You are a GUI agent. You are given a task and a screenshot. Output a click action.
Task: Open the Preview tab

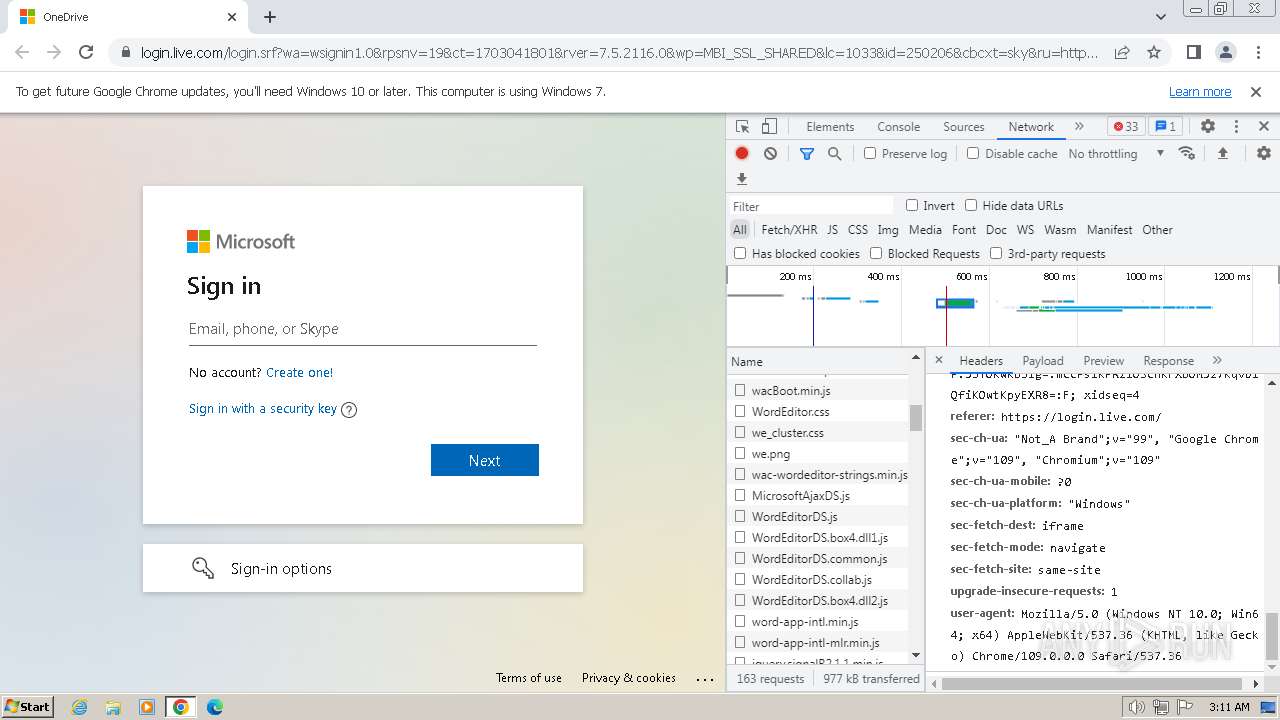coord(1104,361)
